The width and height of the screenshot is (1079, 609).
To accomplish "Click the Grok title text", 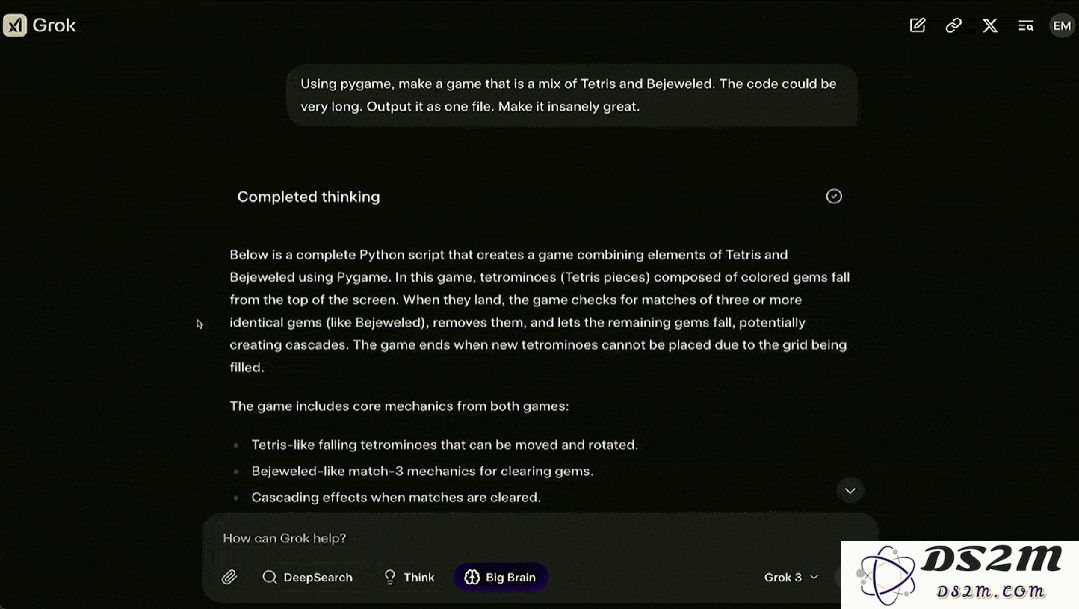I will [x=54, y=25].
